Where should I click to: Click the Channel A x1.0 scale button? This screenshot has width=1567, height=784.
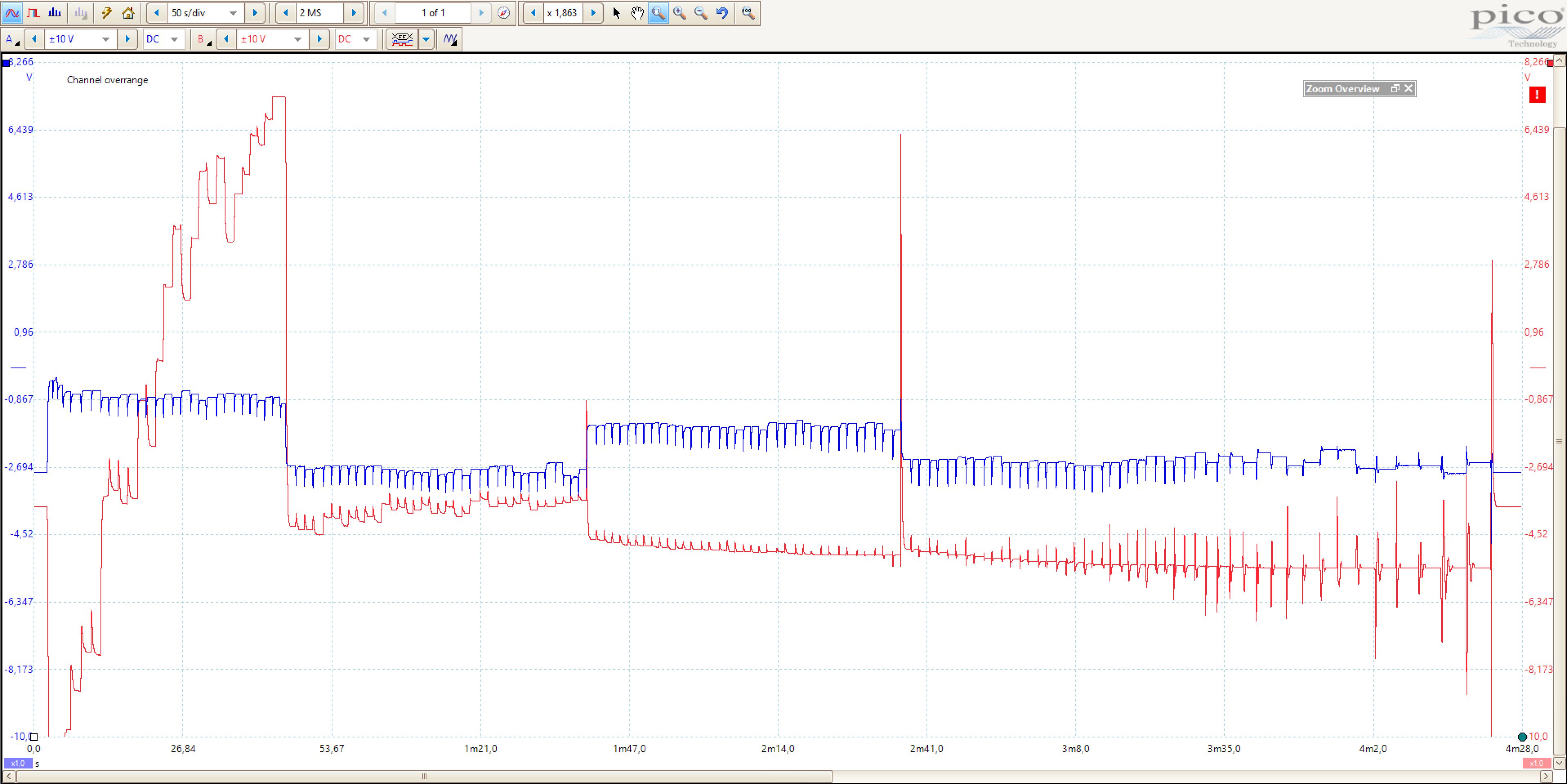18,763
